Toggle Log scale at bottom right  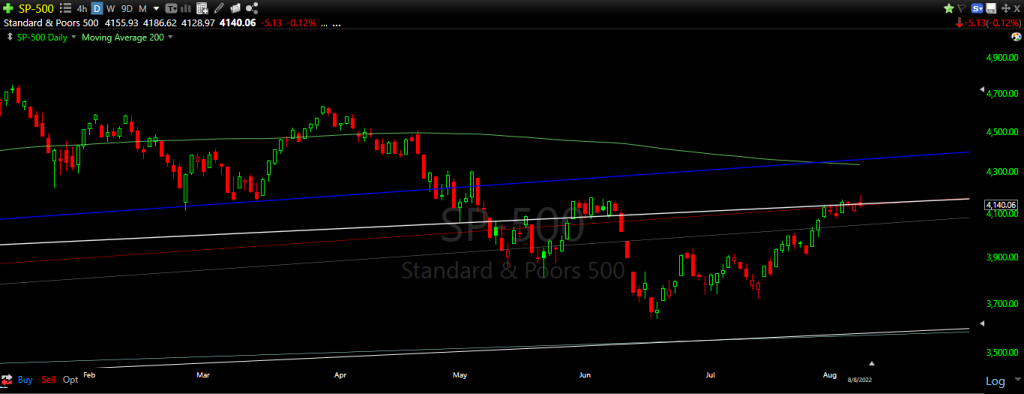(x=996, y=381)
